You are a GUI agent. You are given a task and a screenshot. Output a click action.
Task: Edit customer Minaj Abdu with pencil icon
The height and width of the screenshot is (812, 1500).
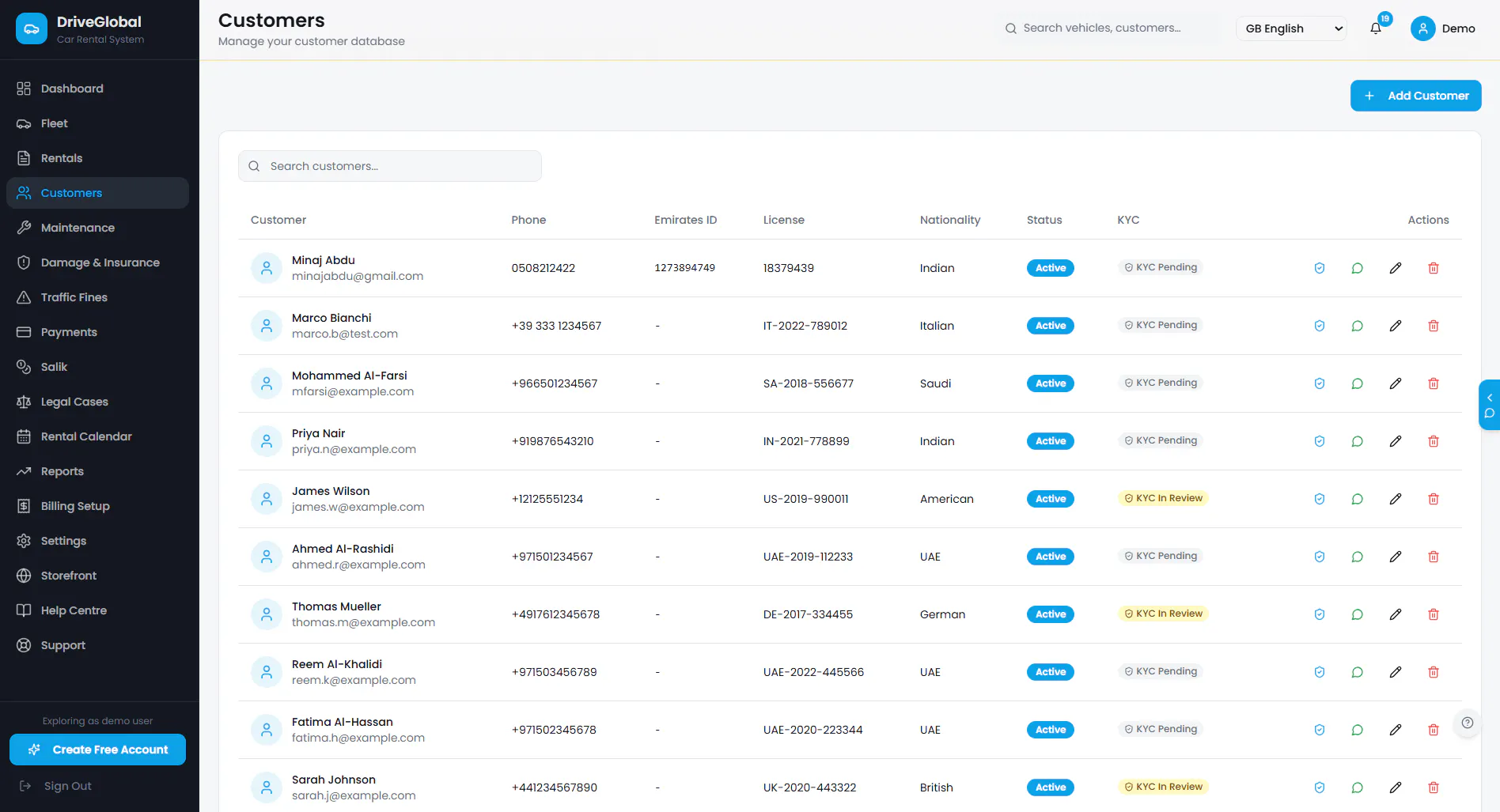tap(1395, 268)
